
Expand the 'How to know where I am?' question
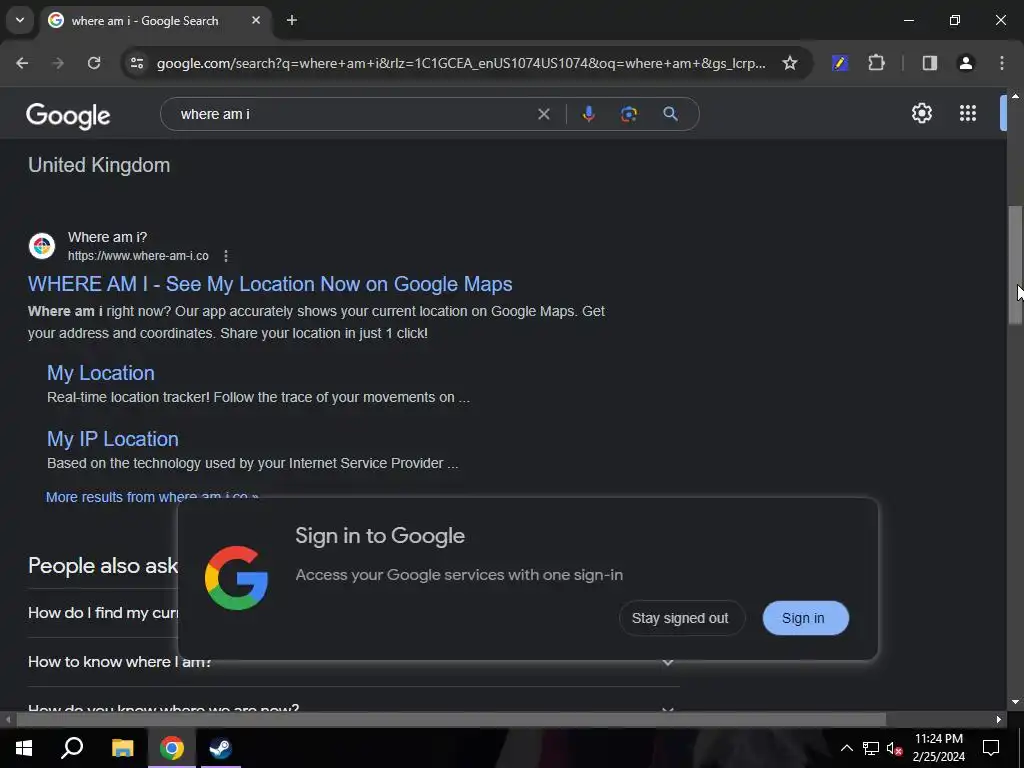click(x=667, y=662)
